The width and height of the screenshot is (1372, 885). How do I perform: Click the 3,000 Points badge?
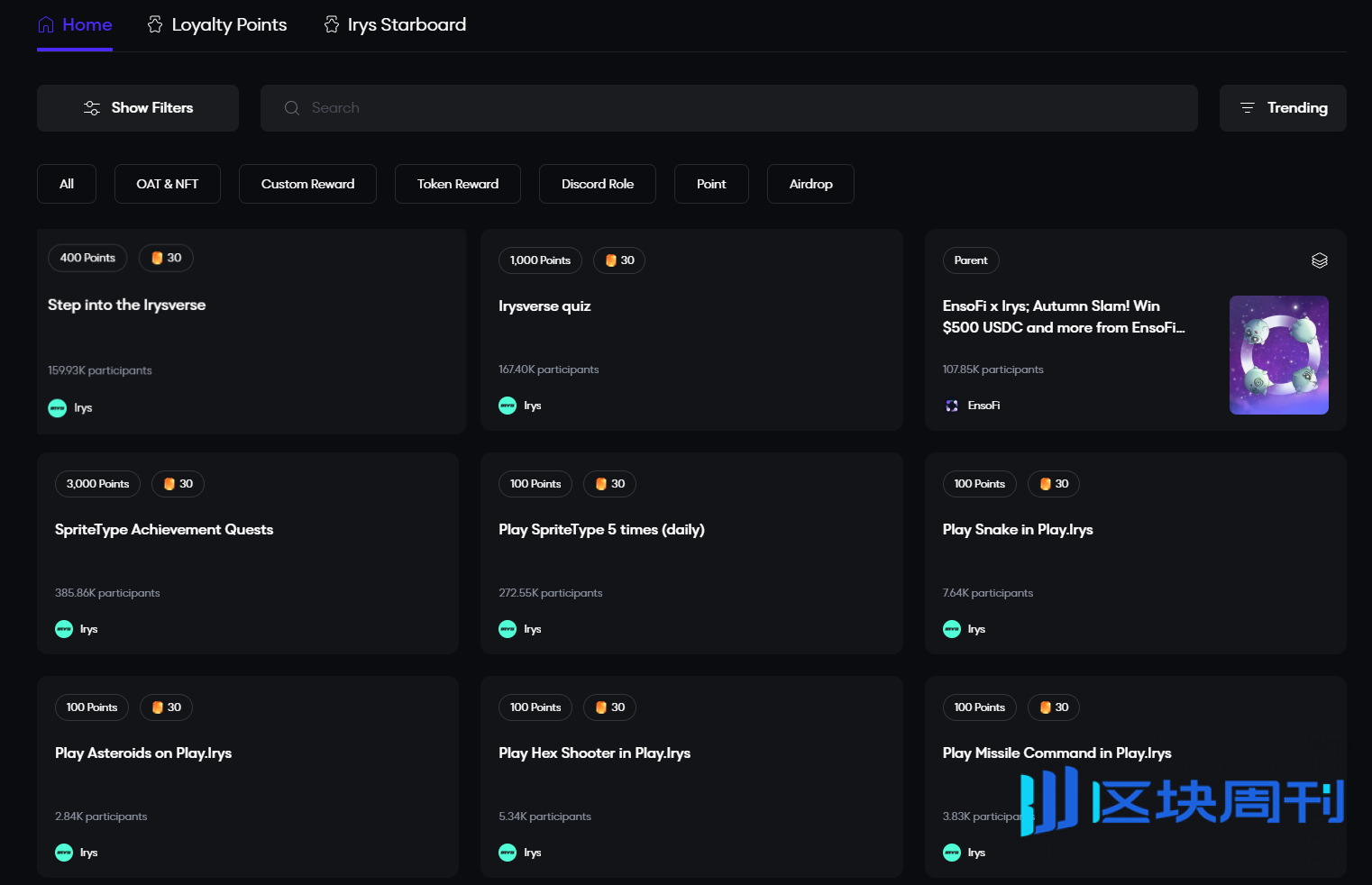point(97,484)
